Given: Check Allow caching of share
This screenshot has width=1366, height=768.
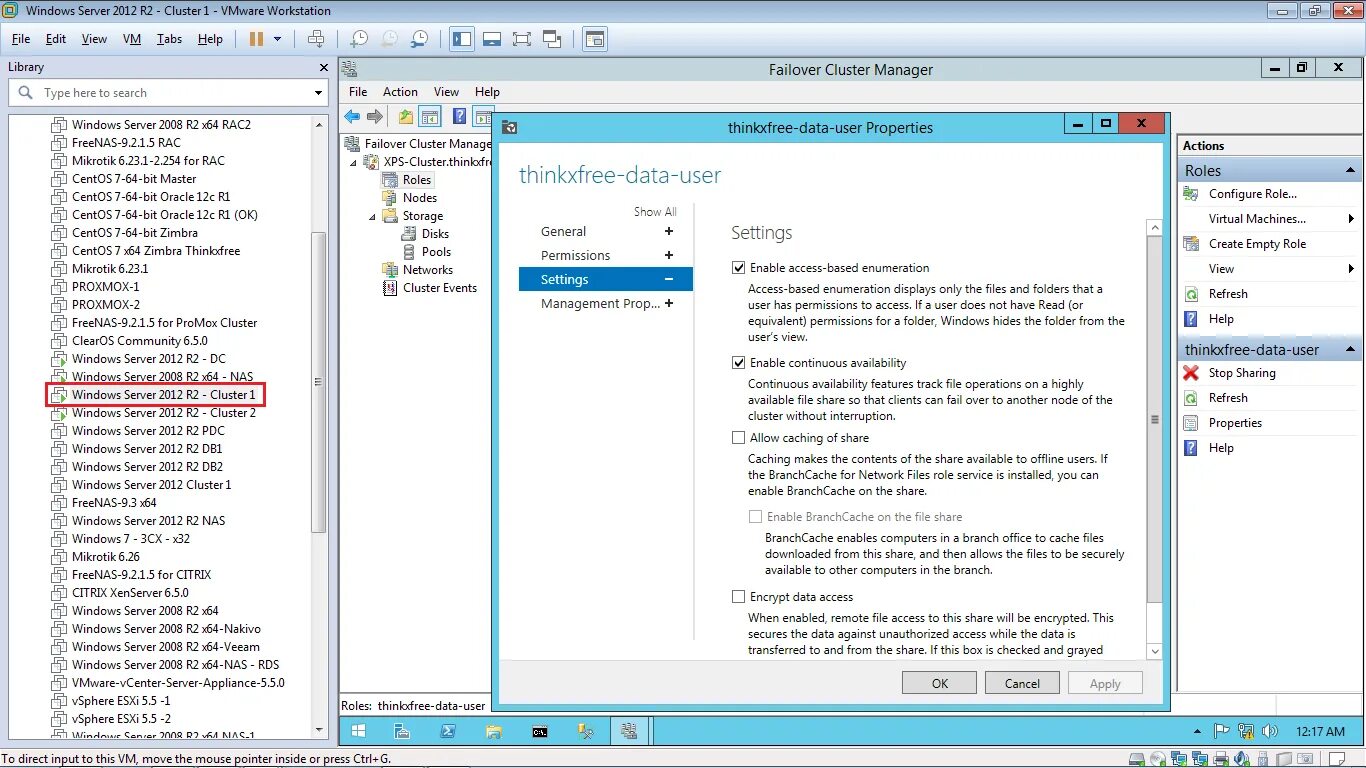Looking at the screenshot, I should [x=739, y=438].
